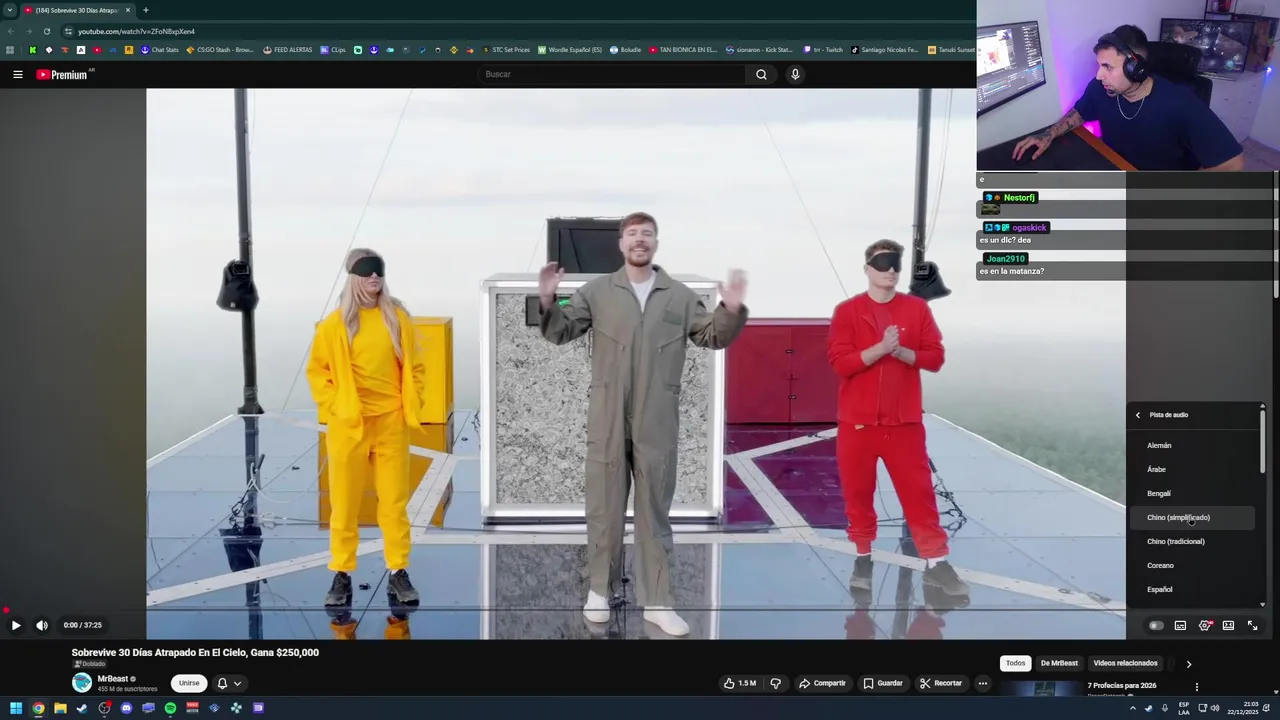Open the FEED ALERTAS bookmark

(x=288, y=50)
